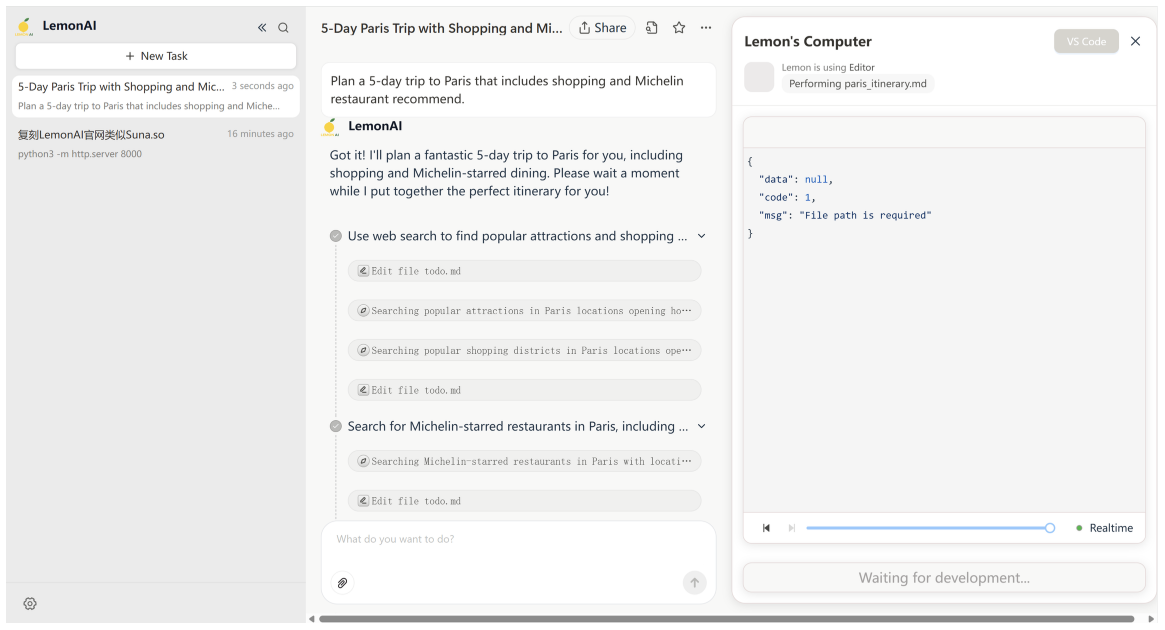This screenshot has height=630, width=1165.
Task: Click the 'Waiting for development...' button
Action: pyautogui.click(x=944, y=578)
